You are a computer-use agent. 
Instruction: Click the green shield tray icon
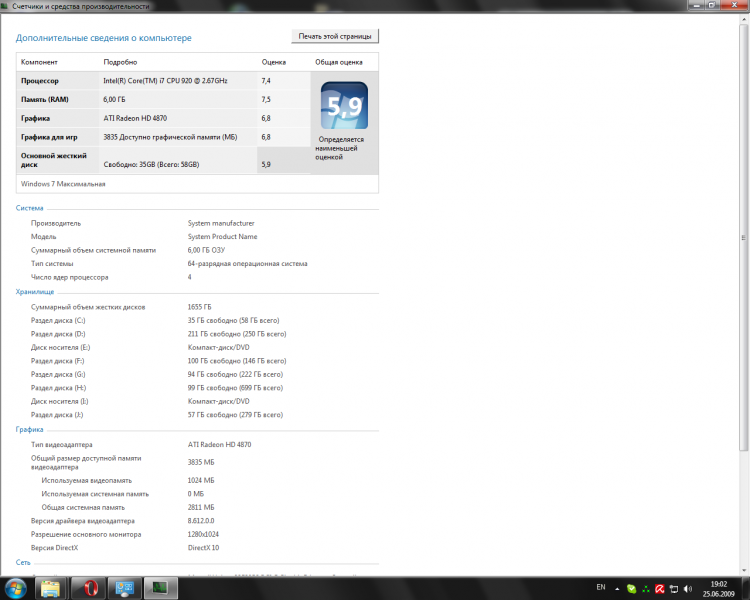pos(631,589)
